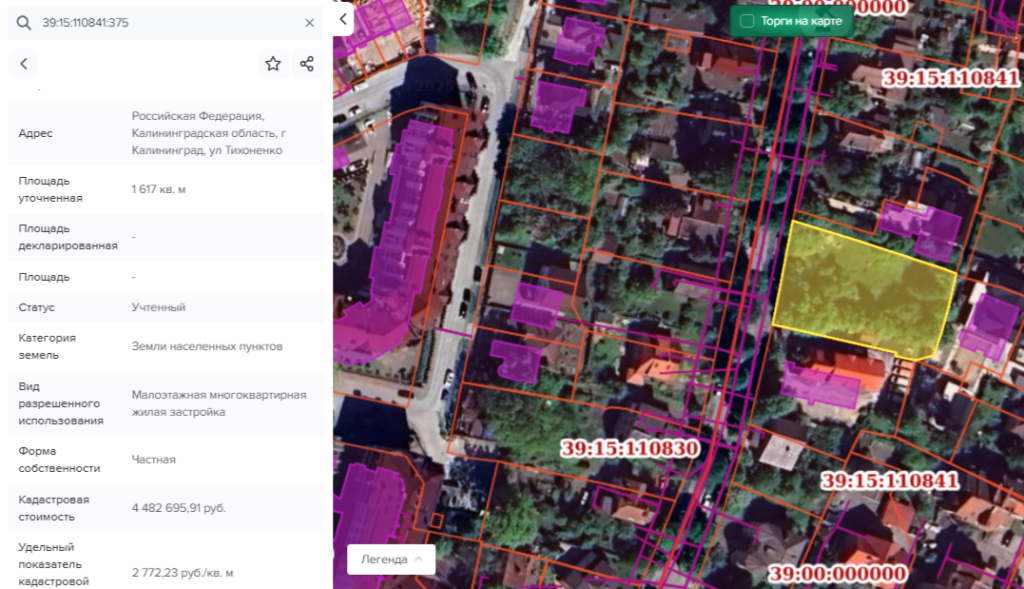Screen dimensions: 1024x589
Task: Click the address value ending "ул Тихоненко"
Action: (x=208, y=133)
